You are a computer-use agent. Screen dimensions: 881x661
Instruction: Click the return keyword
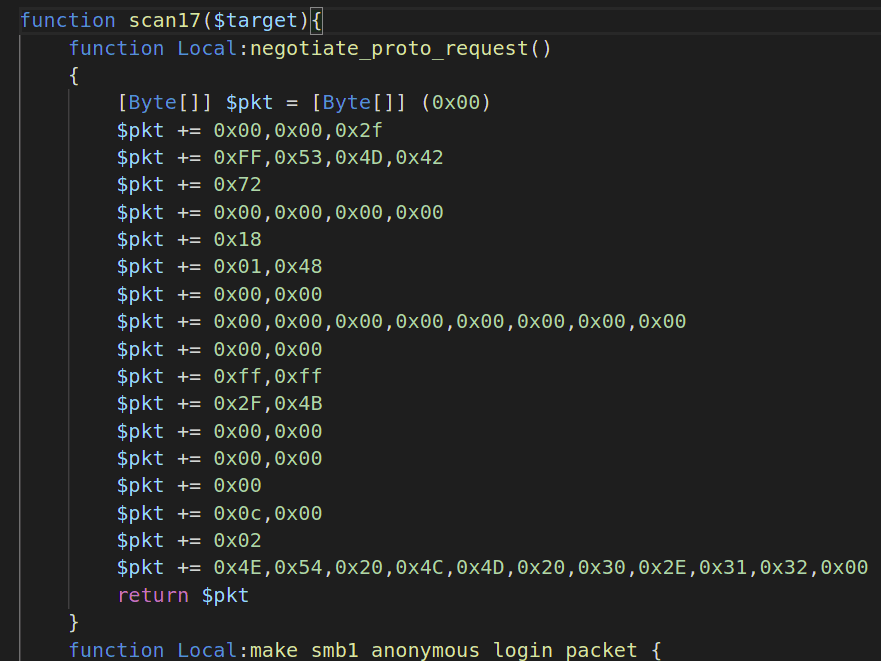pyautogui.click(x=153, y=595)
